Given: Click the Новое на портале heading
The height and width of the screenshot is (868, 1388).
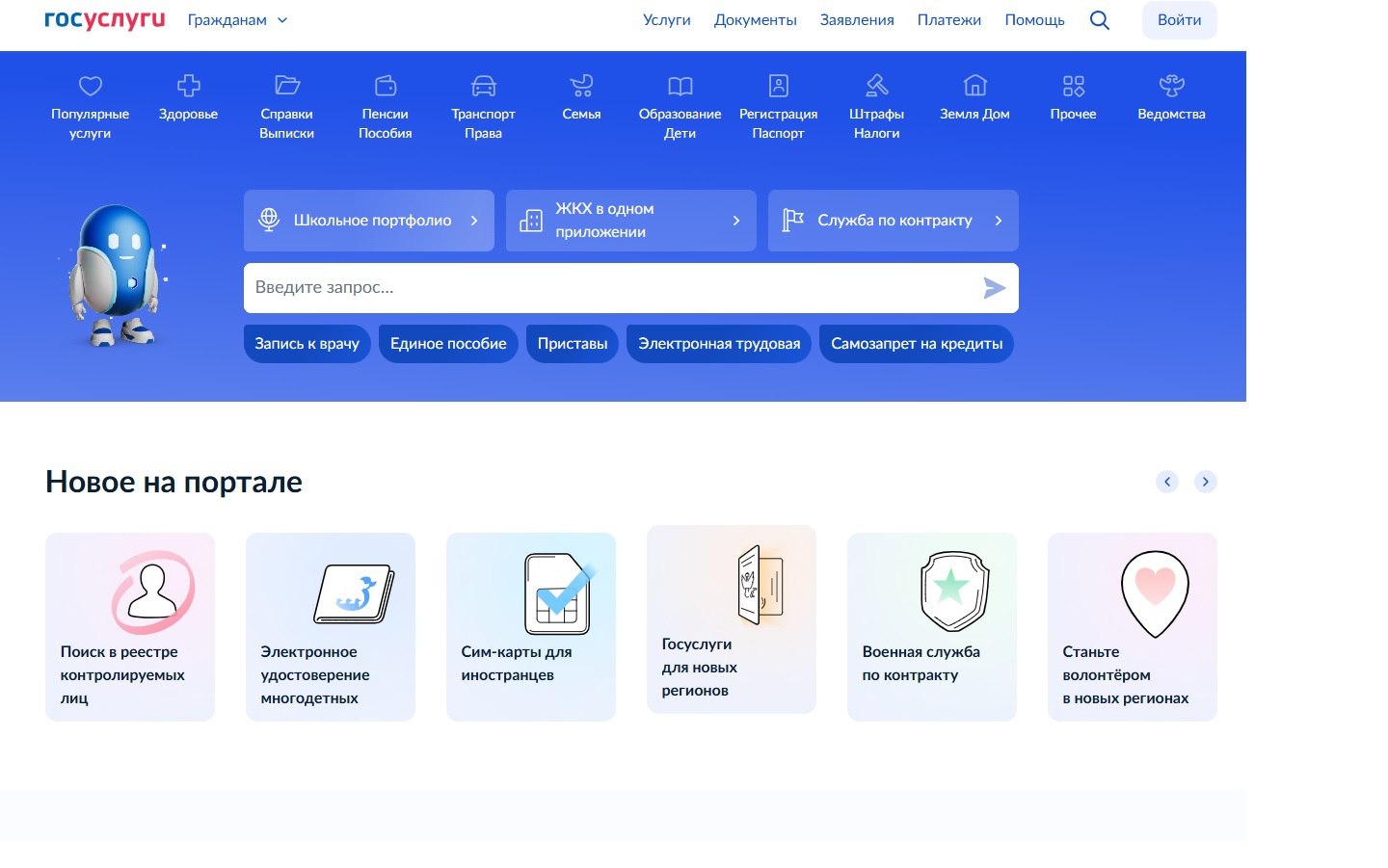Looking at the screenshot, I should coord(174,482).
